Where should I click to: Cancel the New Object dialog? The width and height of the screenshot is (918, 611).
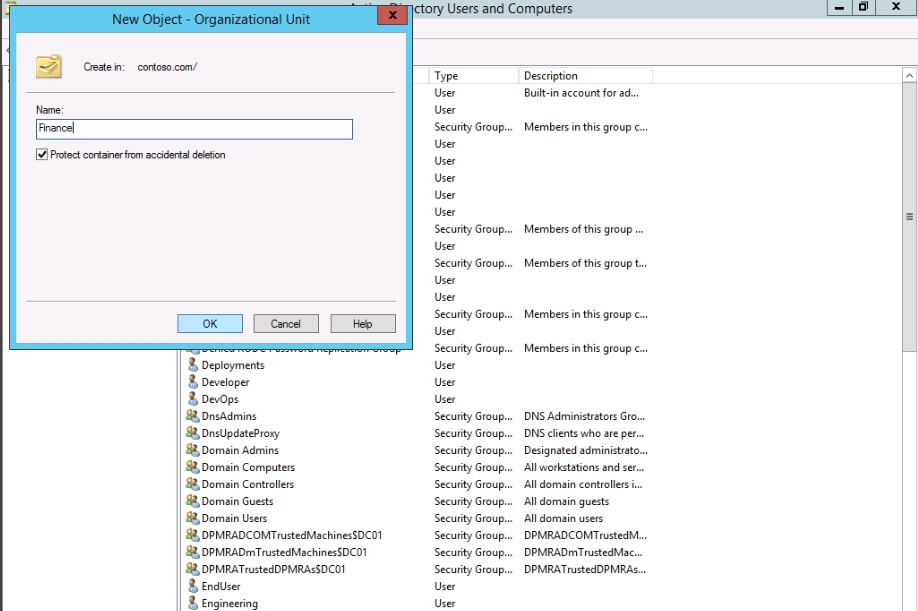[285, 324]
